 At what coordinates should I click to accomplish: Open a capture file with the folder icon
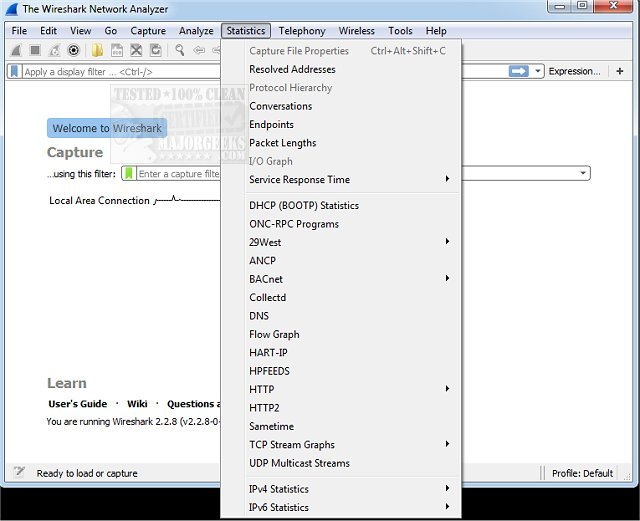coord(98,50)
